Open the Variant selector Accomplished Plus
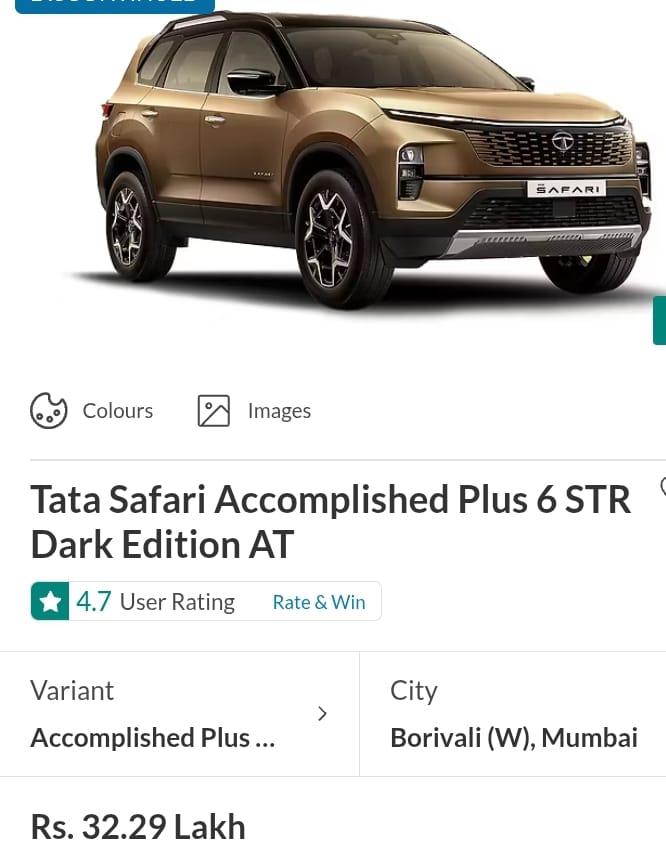The image size is (666, 854). pyautogui.click(x=152, y=737)
